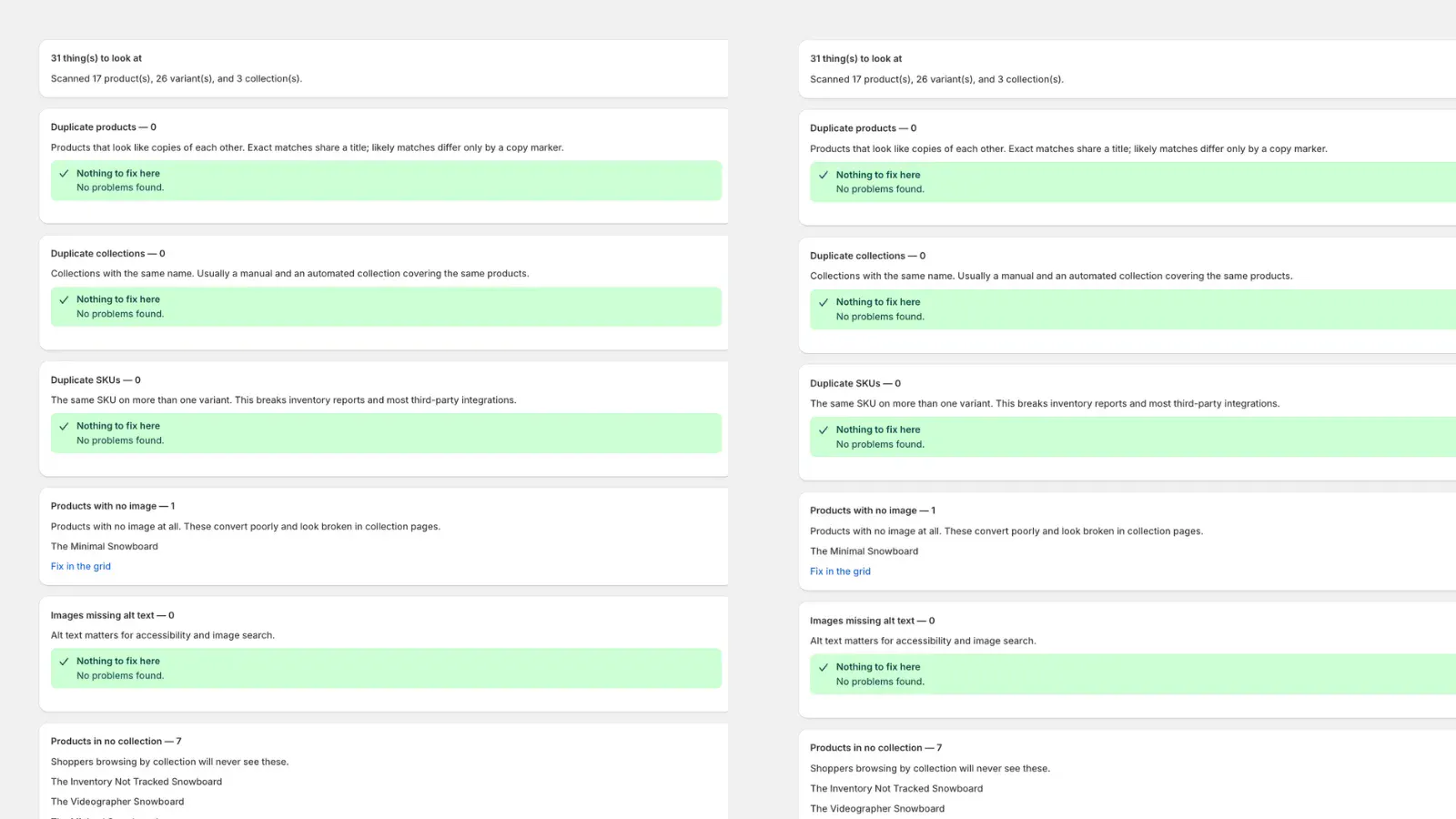The image size is (1456, 819).
Task: Click 'Duplicate collections — 0' heading in right panel
Action: click(x=868, y=256)
